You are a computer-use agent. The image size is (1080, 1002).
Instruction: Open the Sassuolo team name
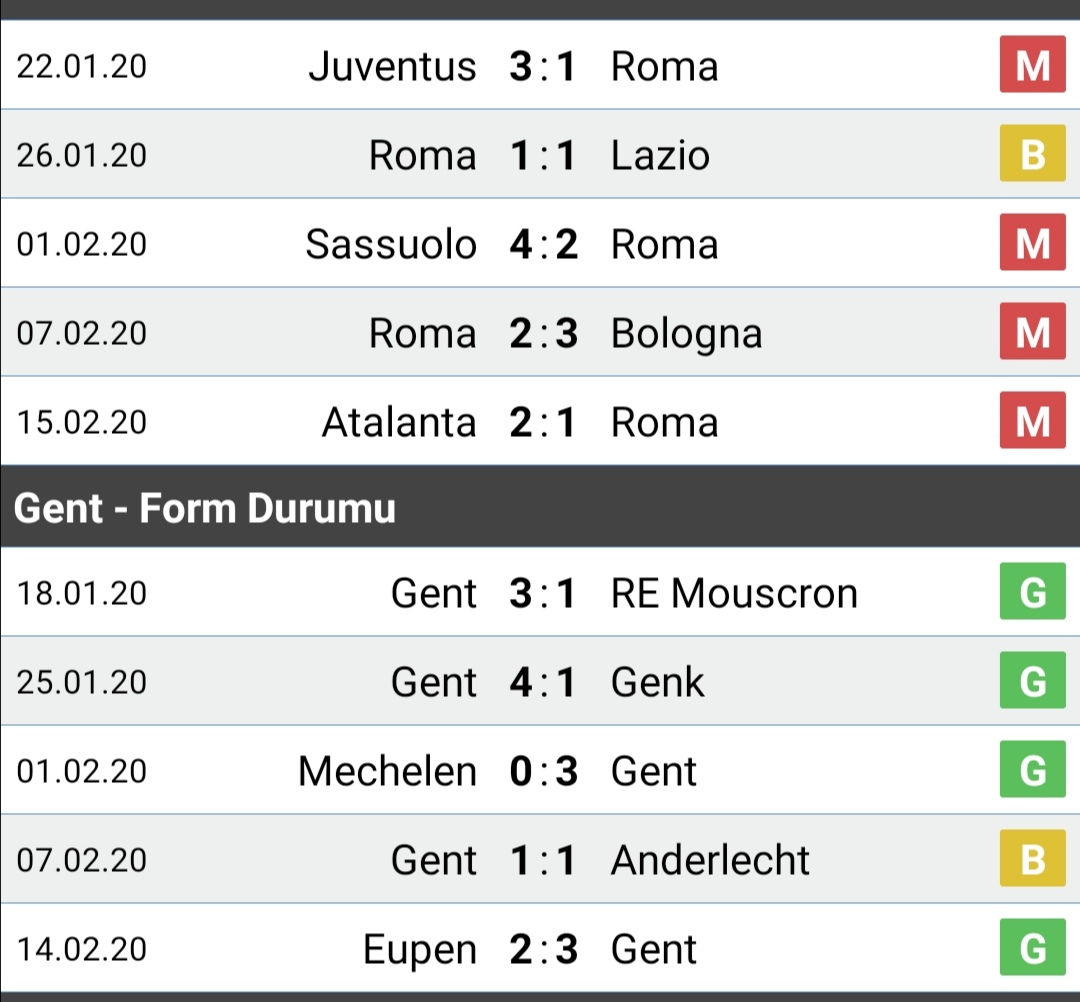[x=391, y=244]
